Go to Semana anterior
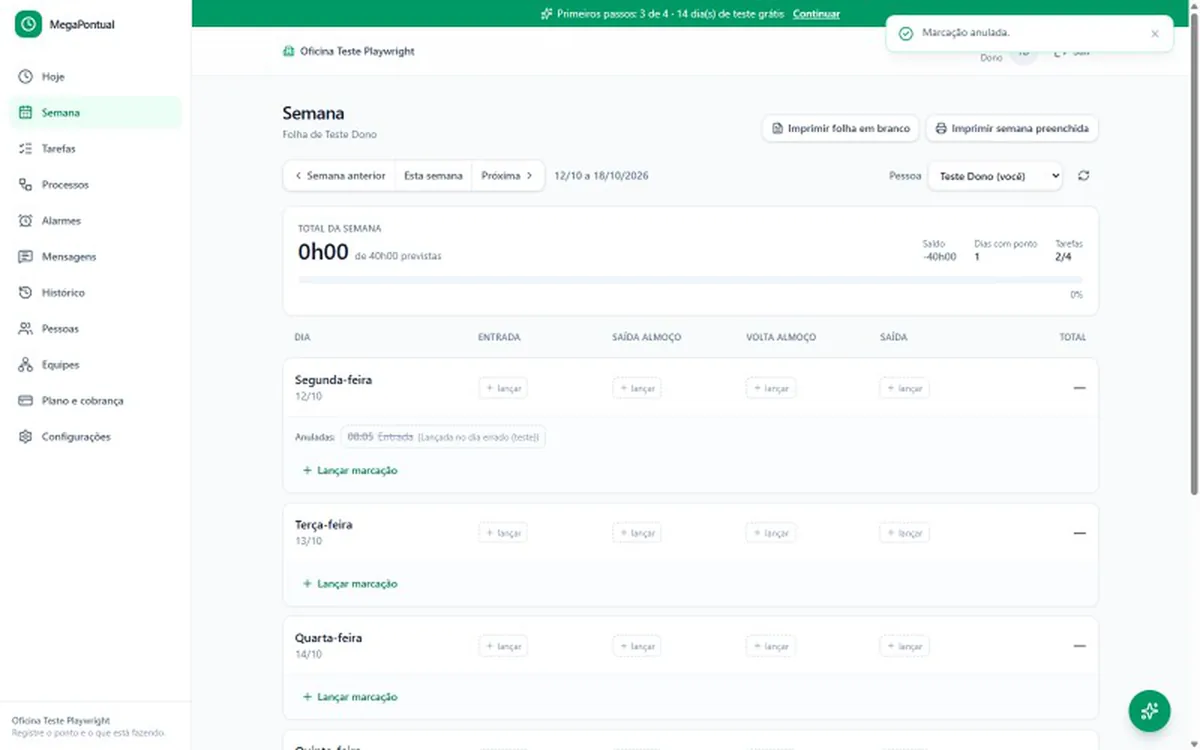1200x750 pixels. [x=340, y=176]
